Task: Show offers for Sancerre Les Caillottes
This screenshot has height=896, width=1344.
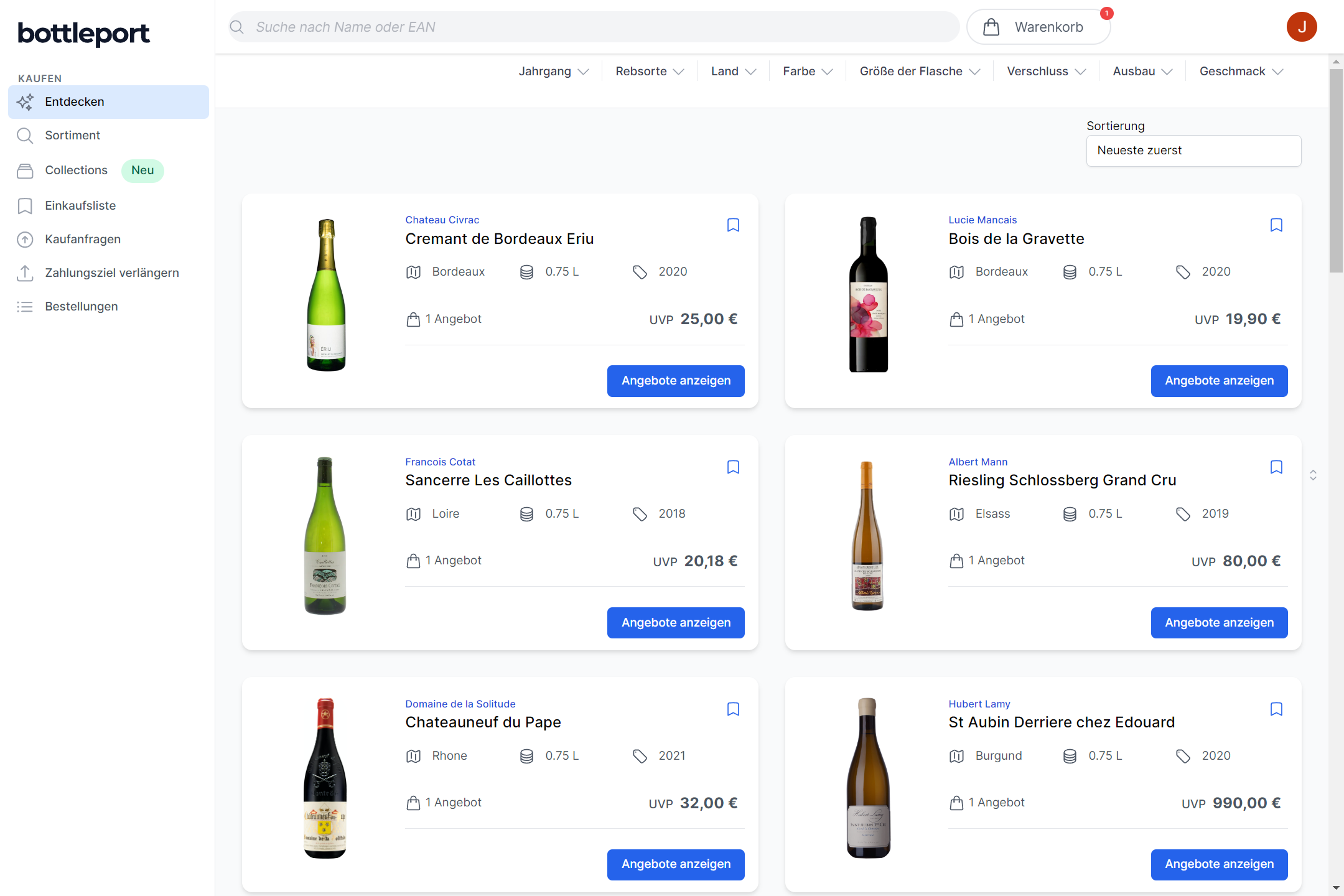Action: tap(676, 623)
